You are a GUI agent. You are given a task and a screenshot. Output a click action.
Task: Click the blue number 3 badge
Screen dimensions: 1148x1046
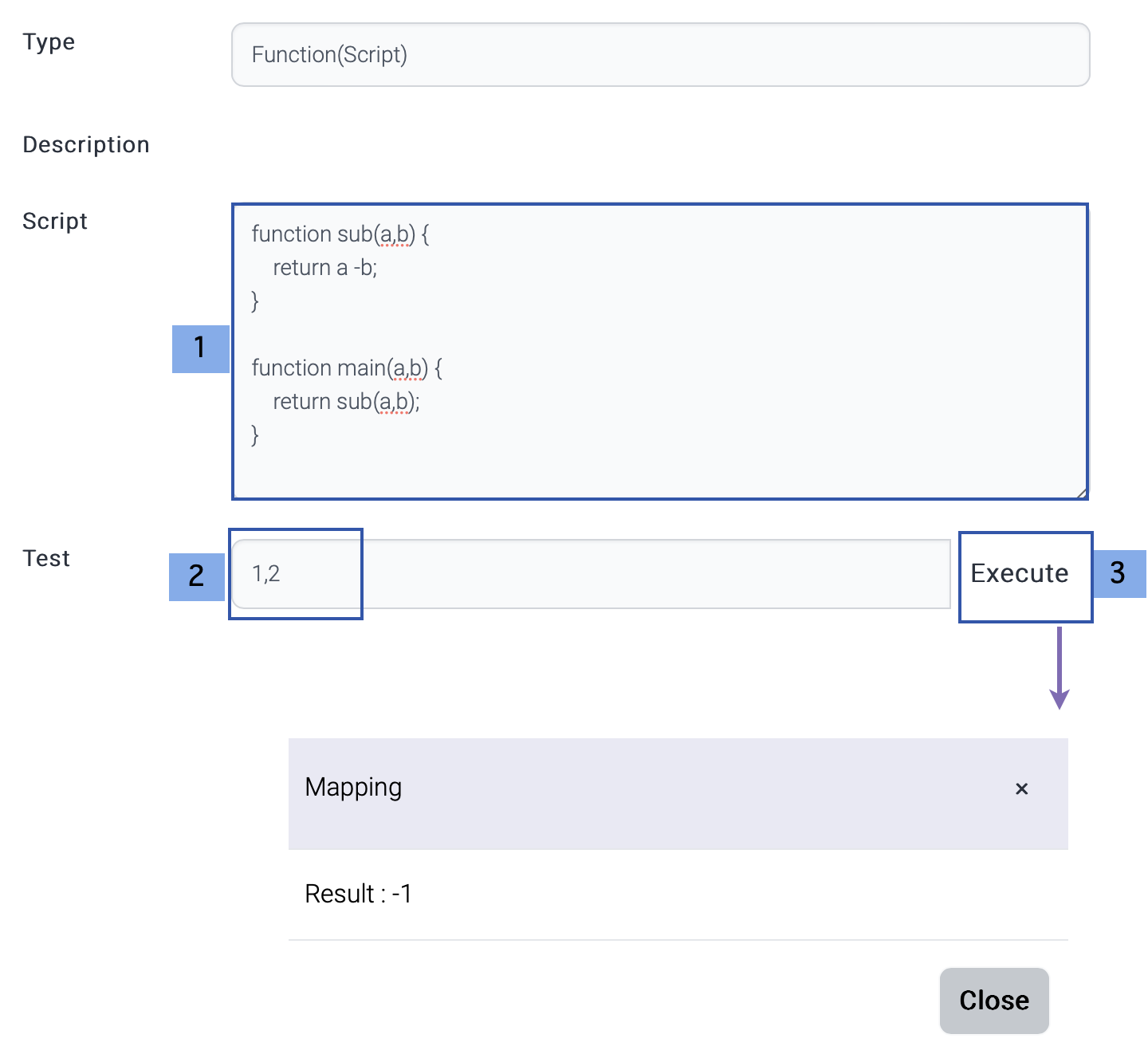[x=1118, y=573]
